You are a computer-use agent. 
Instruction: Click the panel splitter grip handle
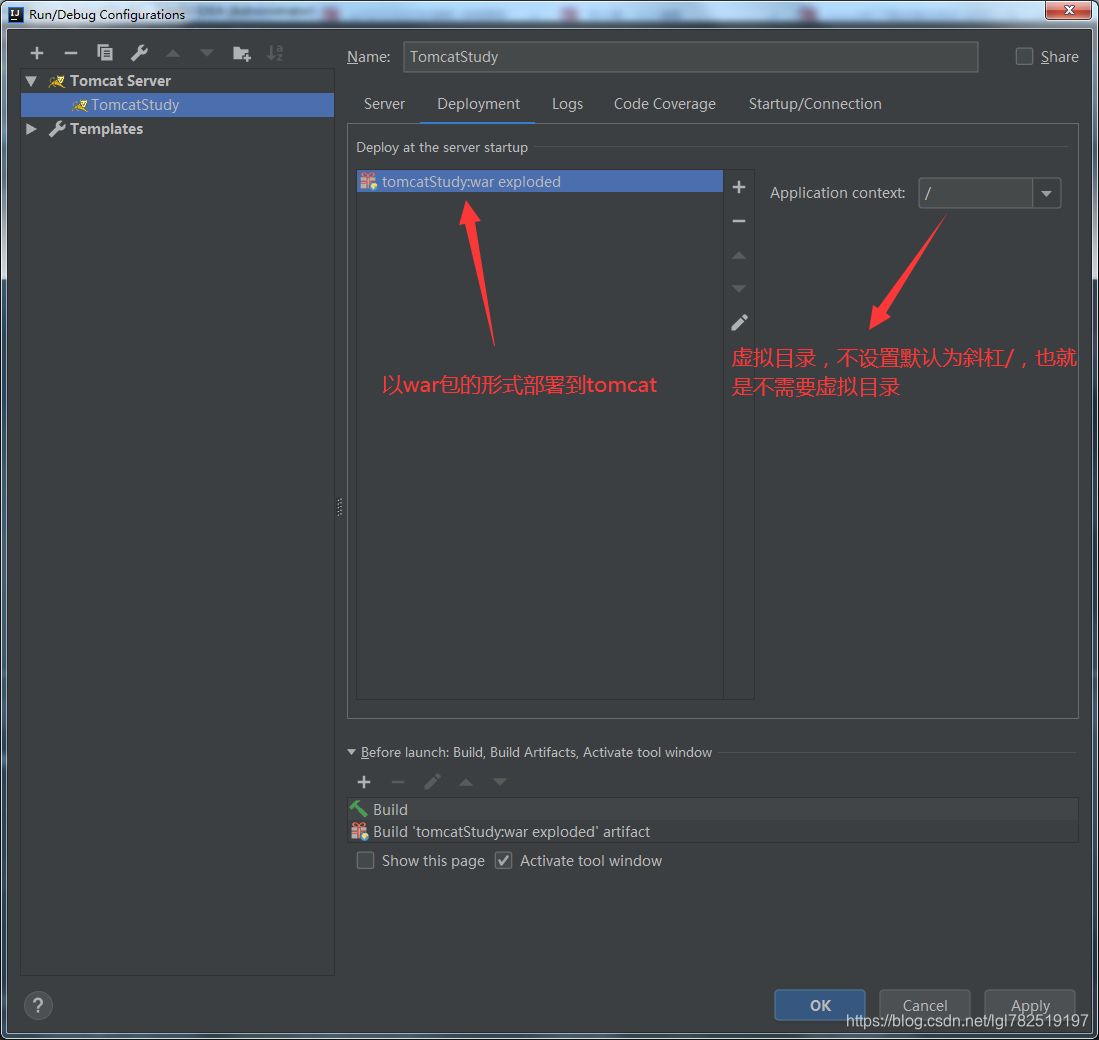click(340, 507)
